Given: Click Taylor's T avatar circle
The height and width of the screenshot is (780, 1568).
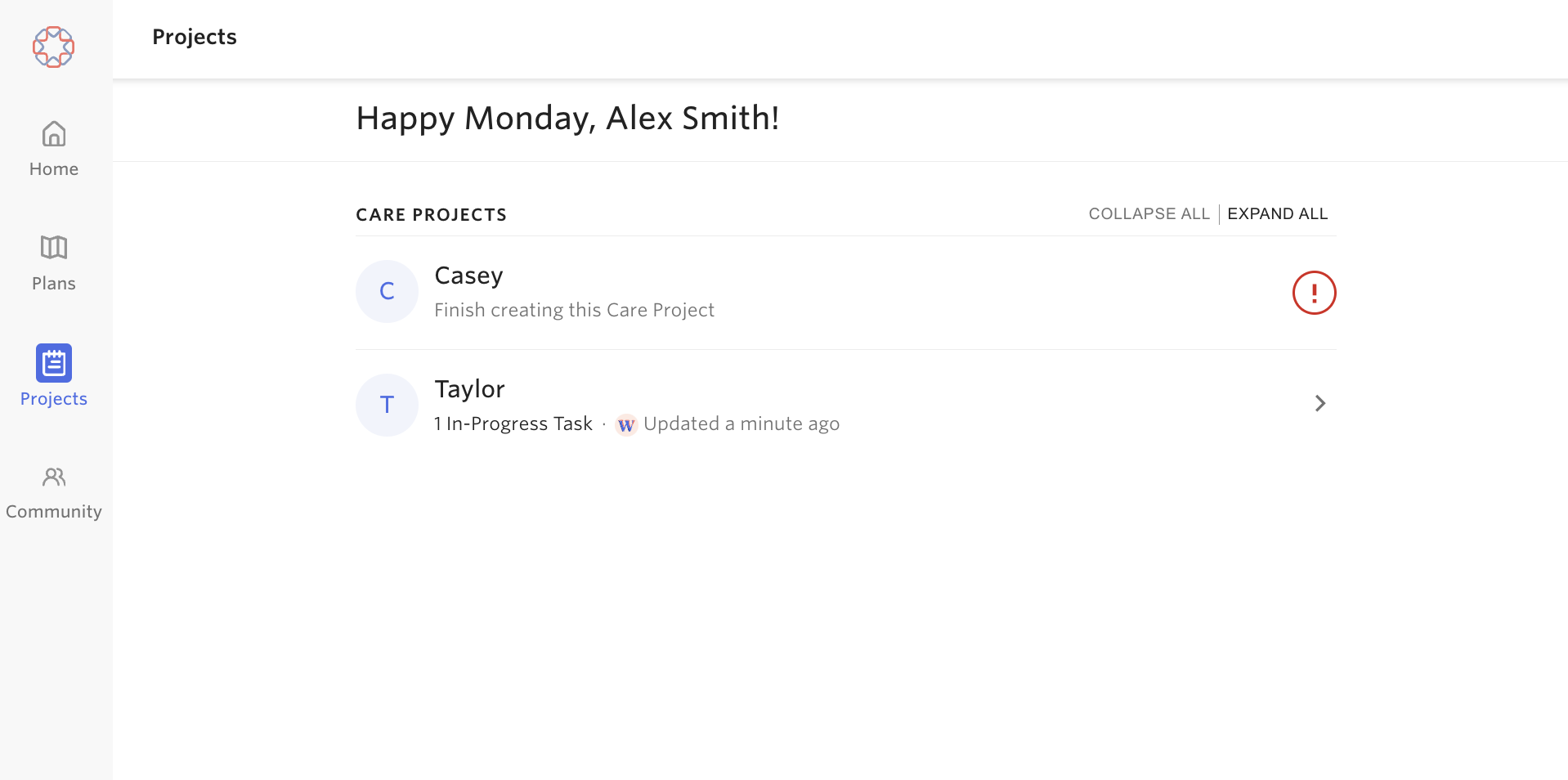Looking at the screenshot, I should point(387,405).
